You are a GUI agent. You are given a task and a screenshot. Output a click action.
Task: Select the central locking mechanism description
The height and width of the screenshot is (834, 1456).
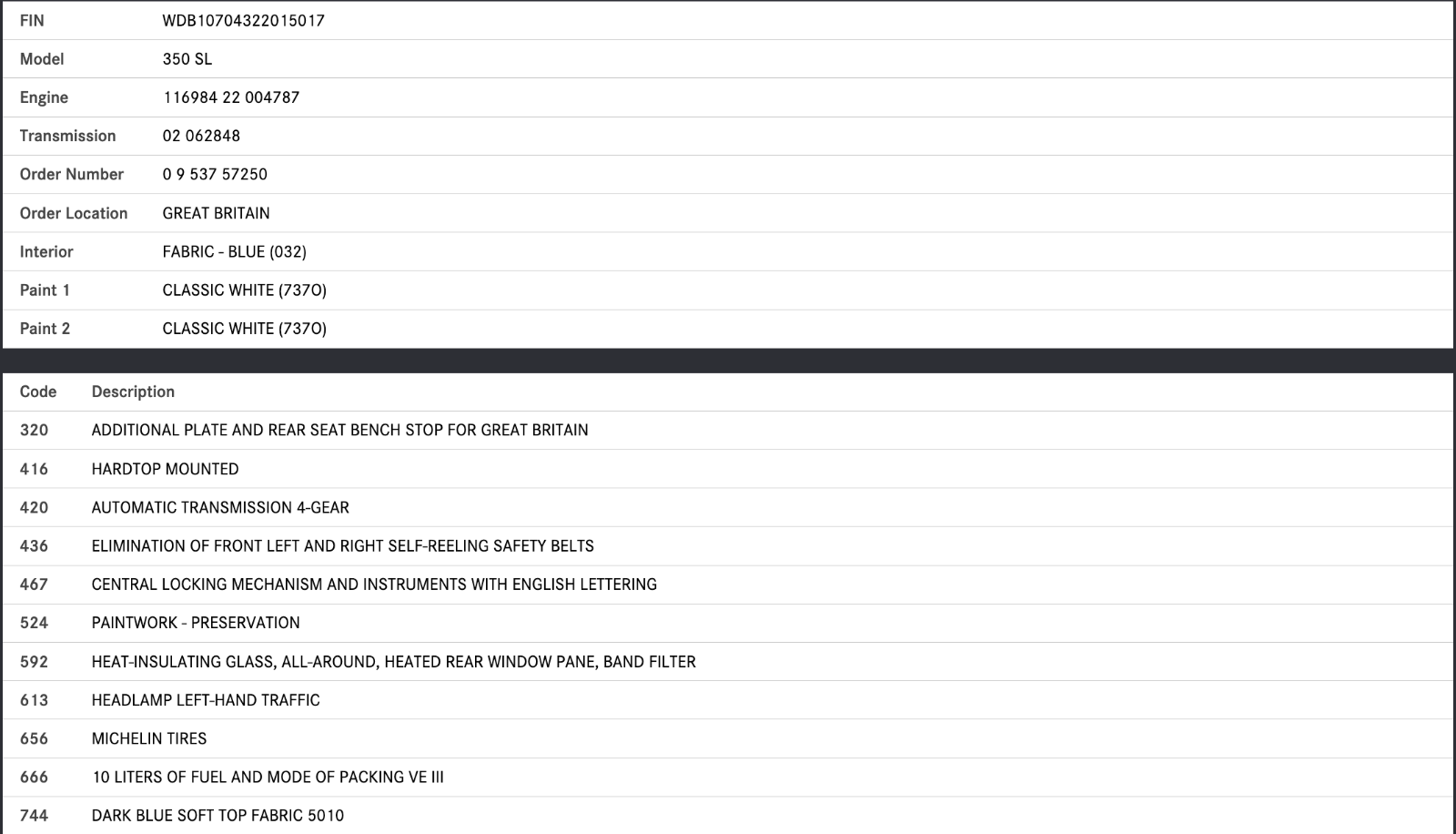coord(374,585)
